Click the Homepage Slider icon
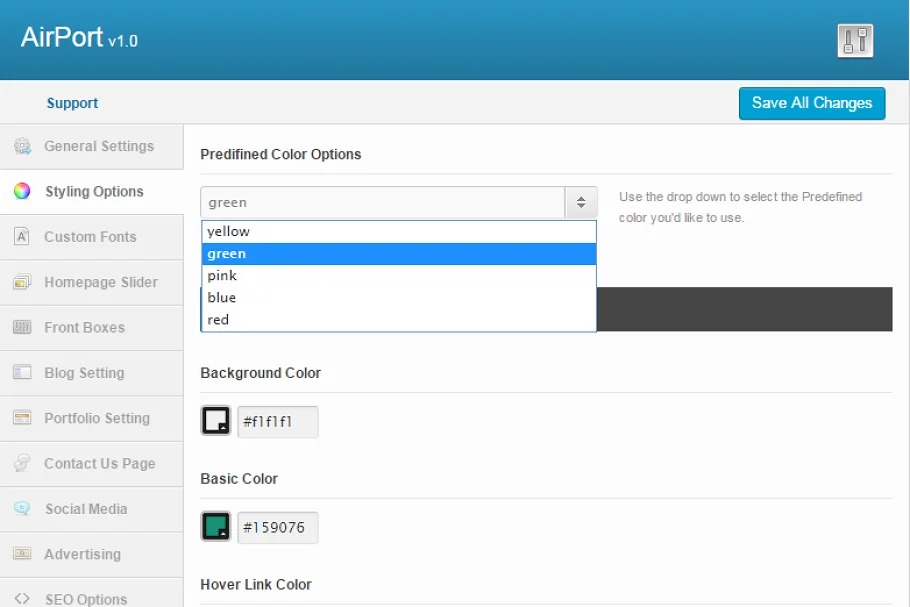This screenshot has width=910, height=607. coord(22,283)
